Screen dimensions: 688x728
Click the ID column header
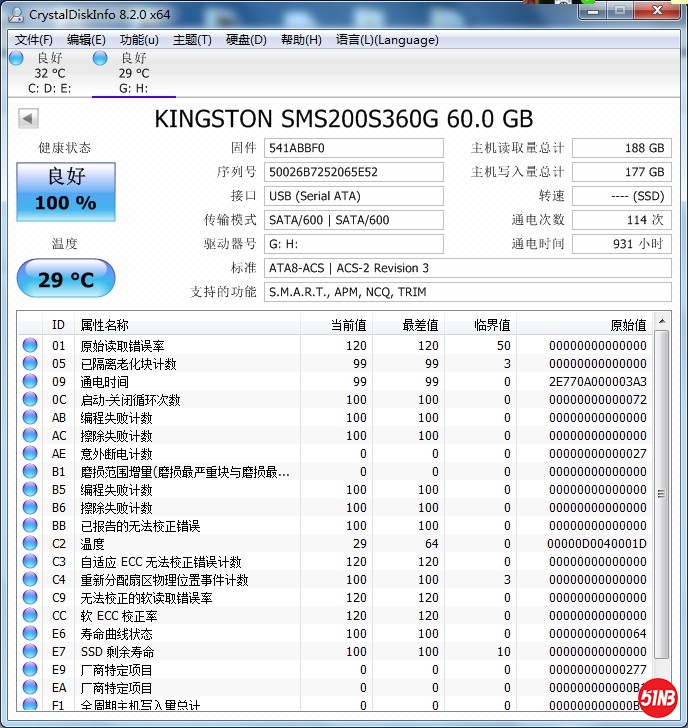click(x=58, y=325)
